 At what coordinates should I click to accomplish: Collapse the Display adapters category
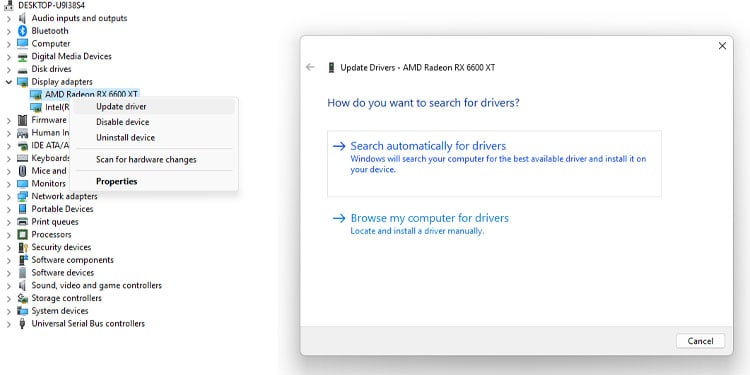(x=9, y=82)
